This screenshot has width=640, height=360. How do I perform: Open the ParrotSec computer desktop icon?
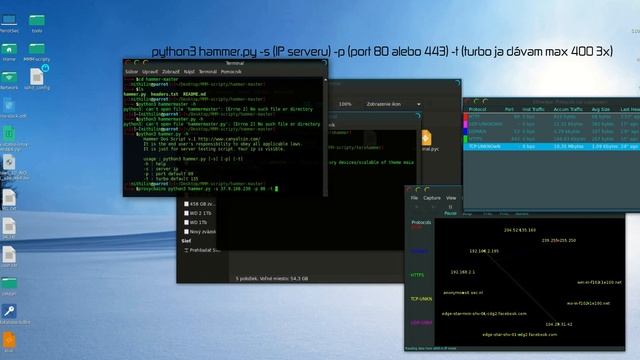[x=9, y=23]
